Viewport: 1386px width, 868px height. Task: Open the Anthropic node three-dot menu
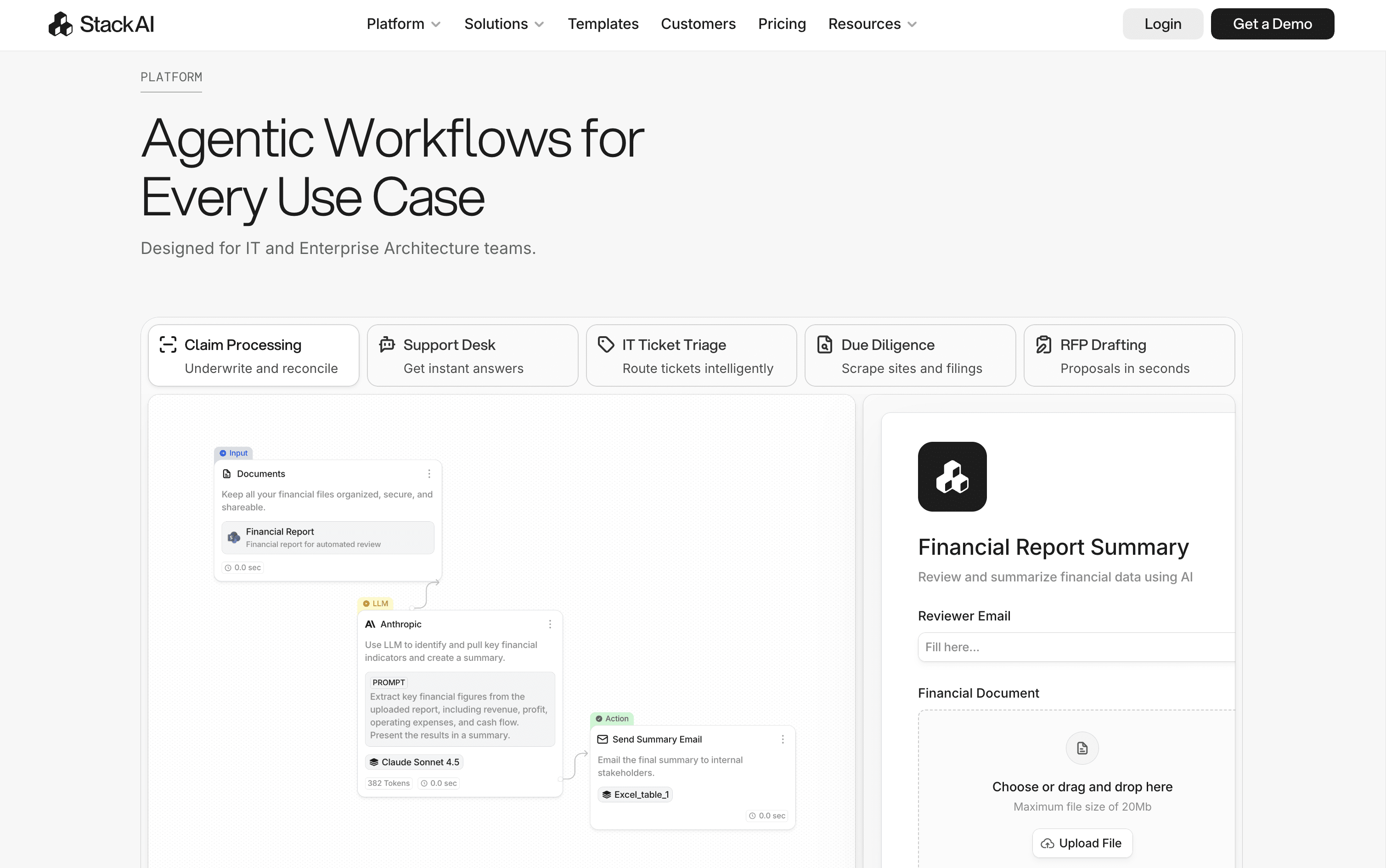550,624
